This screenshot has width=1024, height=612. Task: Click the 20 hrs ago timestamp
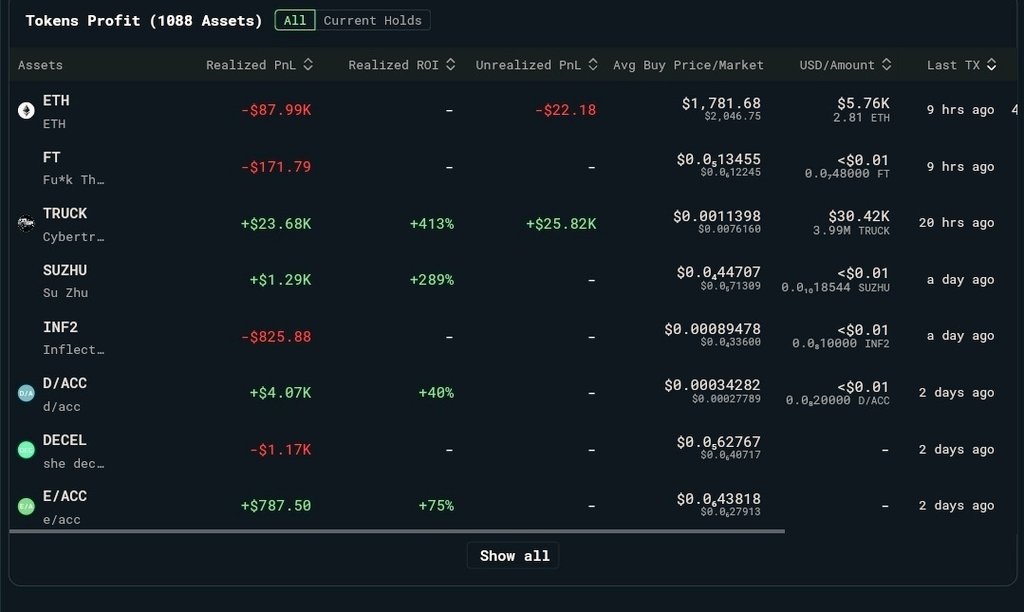[957, 223]
